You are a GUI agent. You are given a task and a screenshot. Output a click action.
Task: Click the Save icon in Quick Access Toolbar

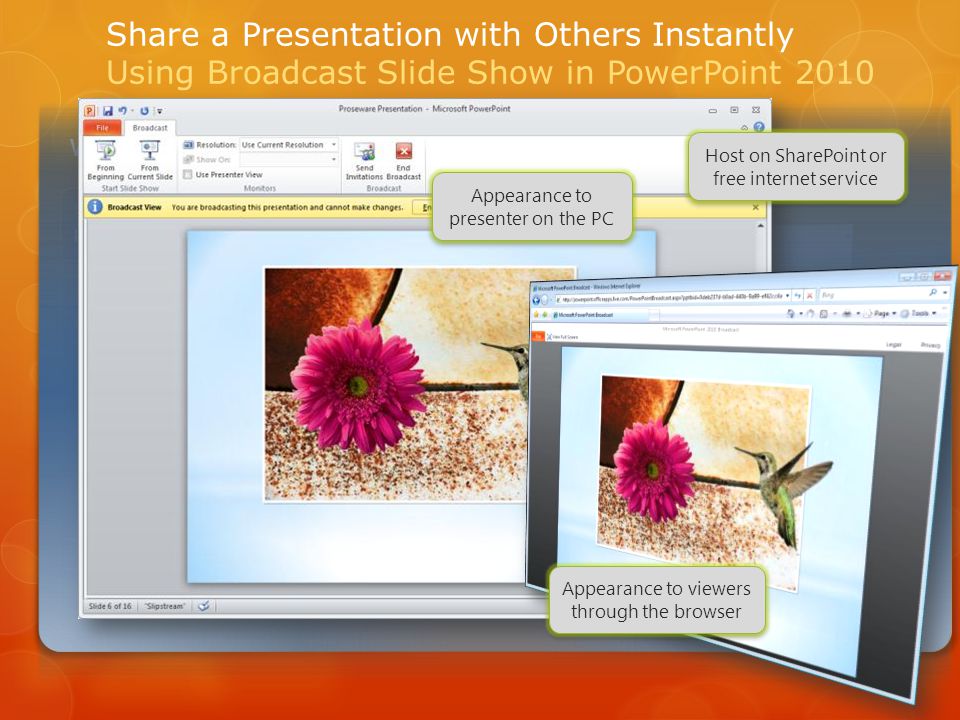(108, 111)
